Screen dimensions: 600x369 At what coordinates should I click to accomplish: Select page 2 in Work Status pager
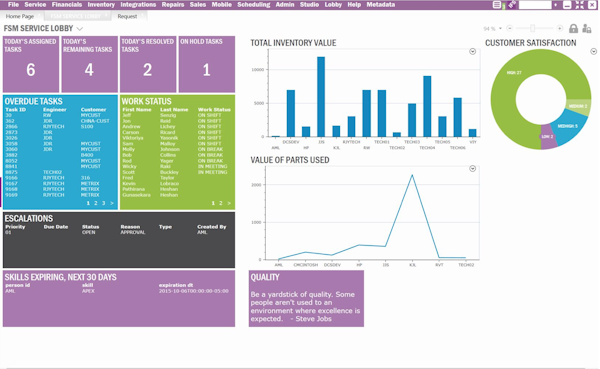(x=221, y=203)
